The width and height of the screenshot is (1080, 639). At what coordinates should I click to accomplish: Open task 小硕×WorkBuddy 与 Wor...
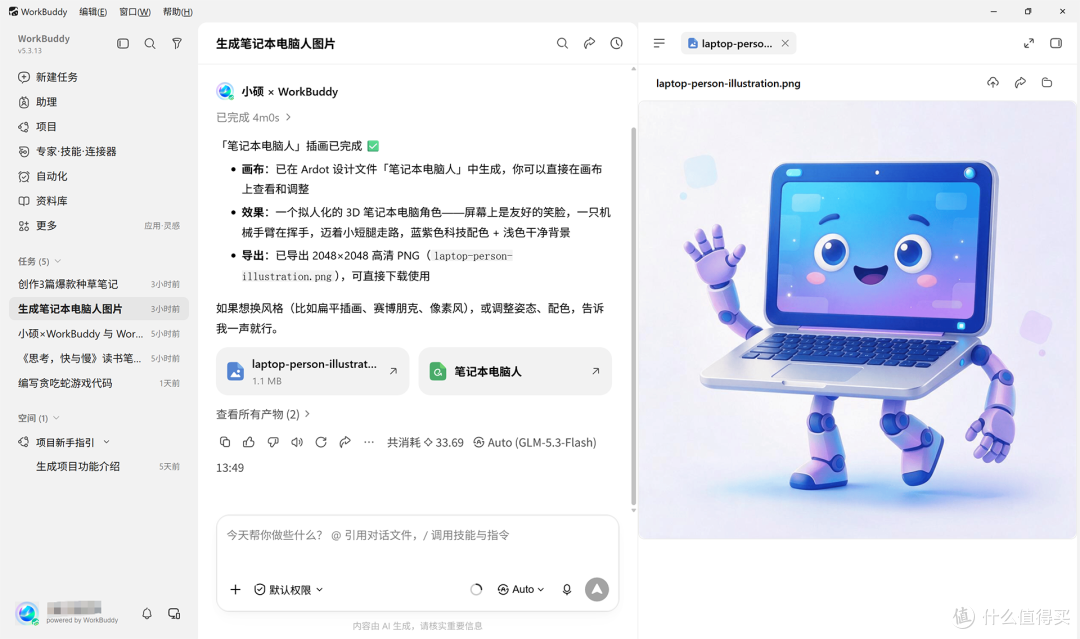pos(98,334)
